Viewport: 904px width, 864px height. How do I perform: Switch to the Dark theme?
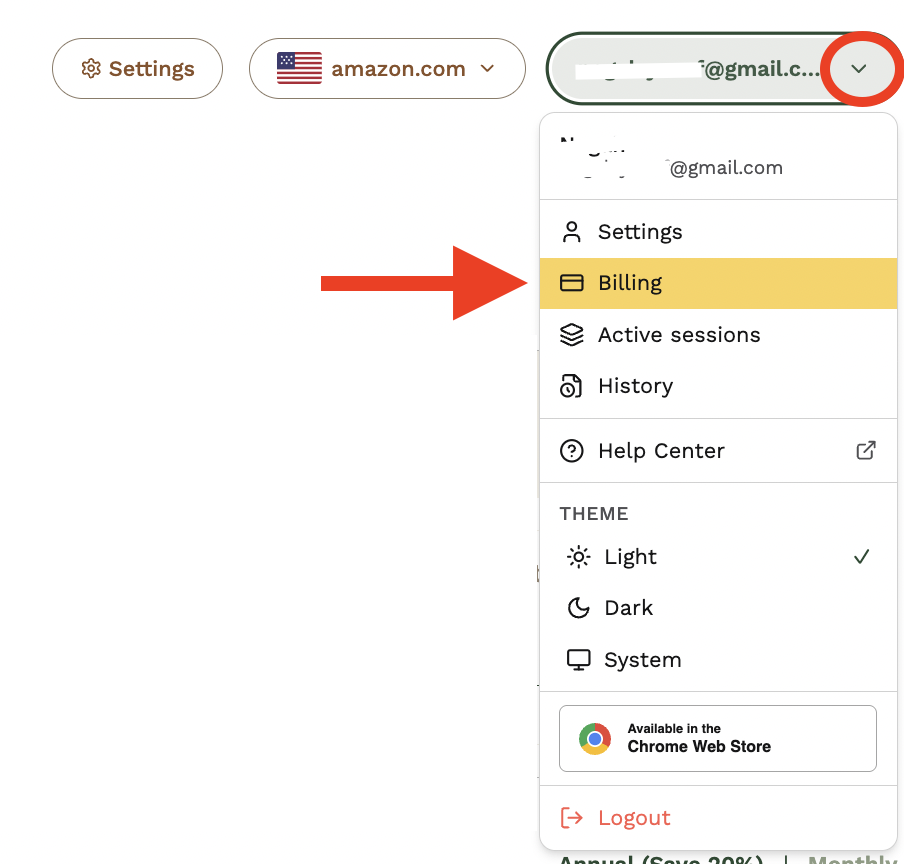(x=718, y=608)
